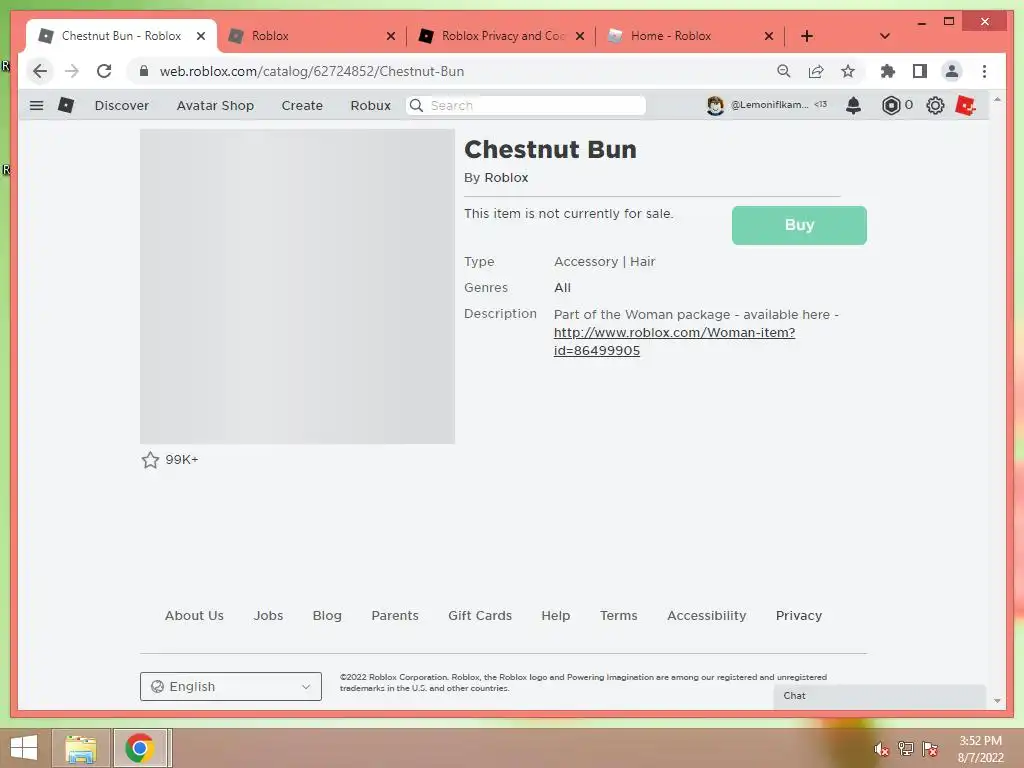Favorite item with star icon 99K+
This screenshot has height=768, width=1024.
pyautogui.click(x=150, y=460)
